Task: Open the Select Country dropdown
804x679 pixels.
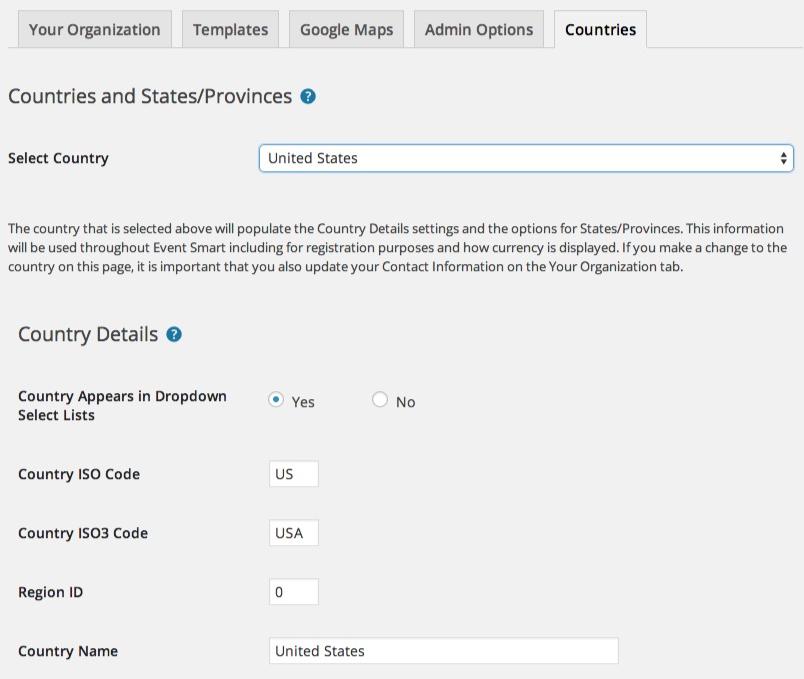Action: point(526,158)
